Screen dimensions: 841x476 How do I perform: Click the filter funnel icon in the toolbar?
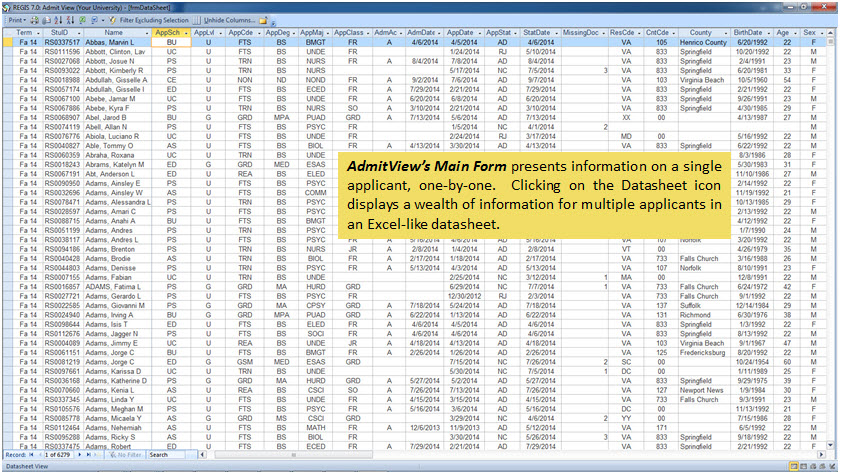pos(113,20)
